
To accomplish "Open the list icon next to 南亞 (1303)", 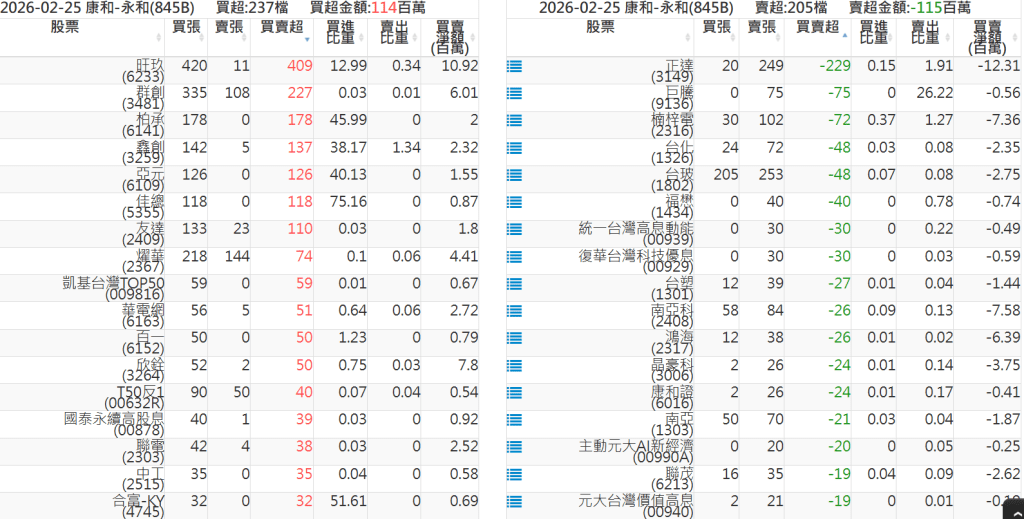I will tap(515, 421).
